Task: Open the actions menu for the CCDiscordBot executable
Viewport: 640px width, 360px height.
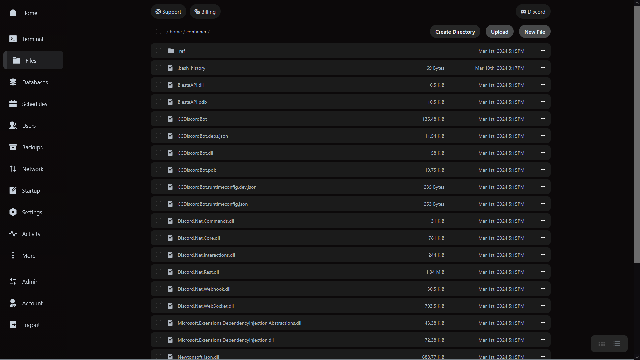Action: tap(543, 119)
